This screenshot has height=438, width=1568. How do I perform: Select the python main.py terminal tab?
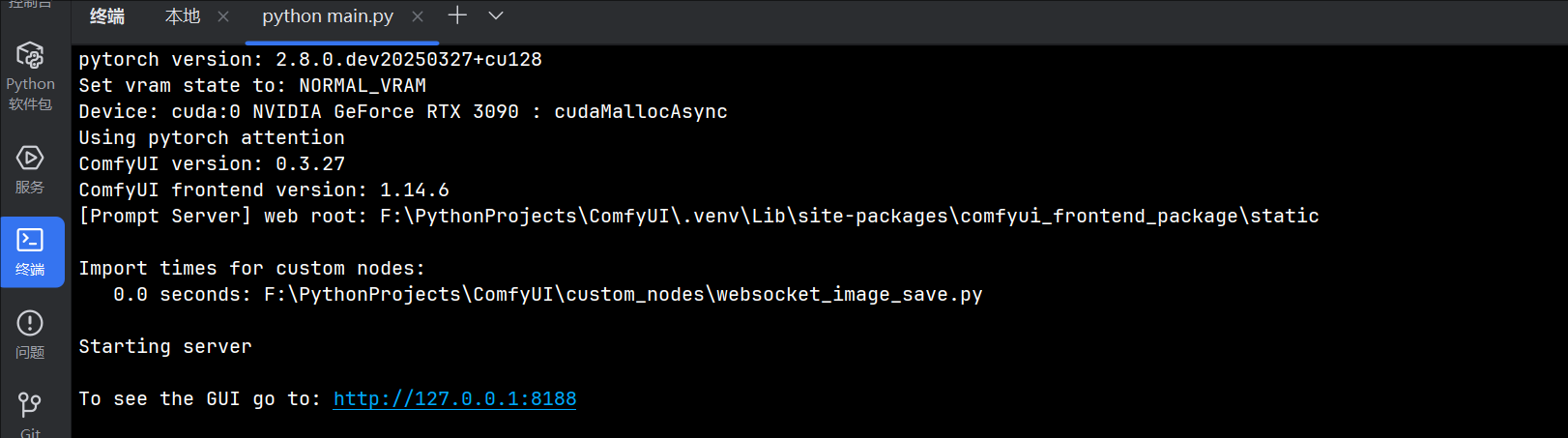coord(328,16)
